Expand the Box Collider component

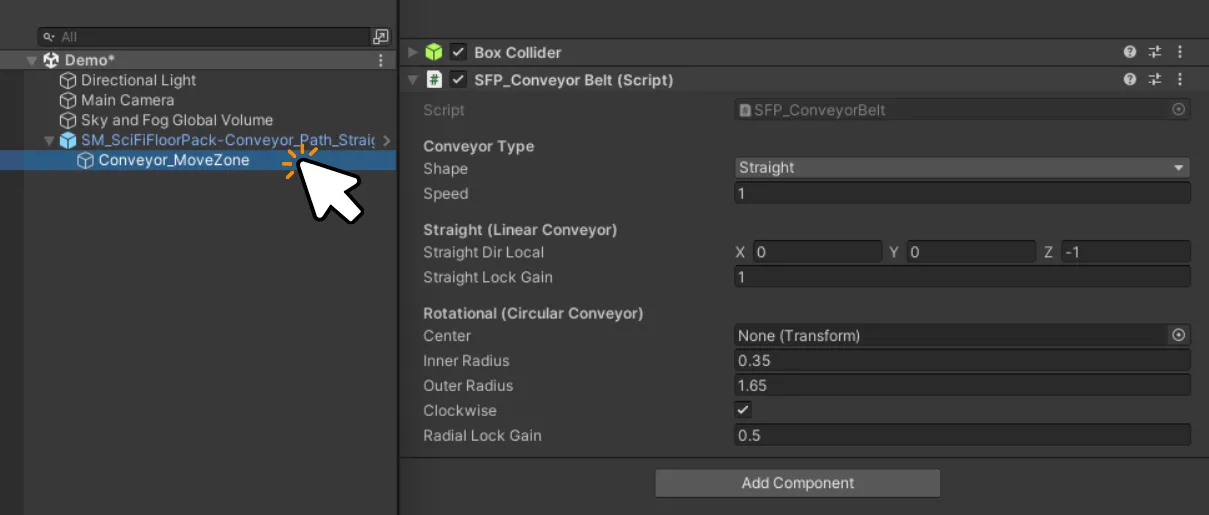(x=412, y=52)
